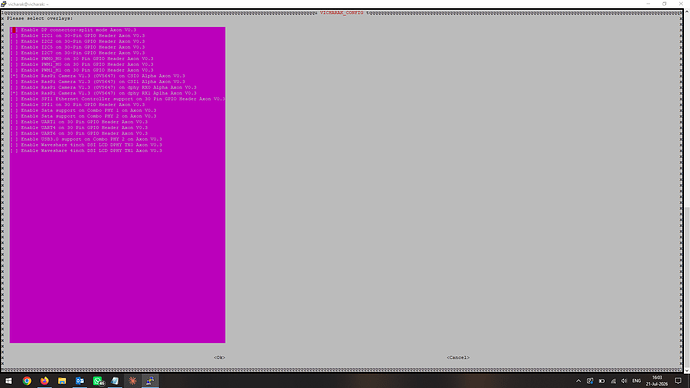Open Firefox from the taskbar
Screen dimensions: 690x388
(44, 381)
